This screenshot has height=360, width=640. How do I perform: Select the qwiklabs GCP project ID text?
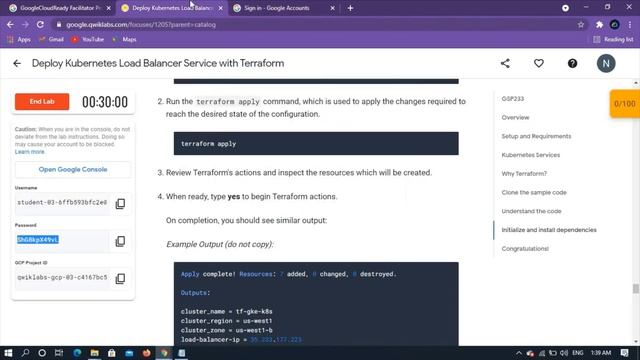pos(62,278)
